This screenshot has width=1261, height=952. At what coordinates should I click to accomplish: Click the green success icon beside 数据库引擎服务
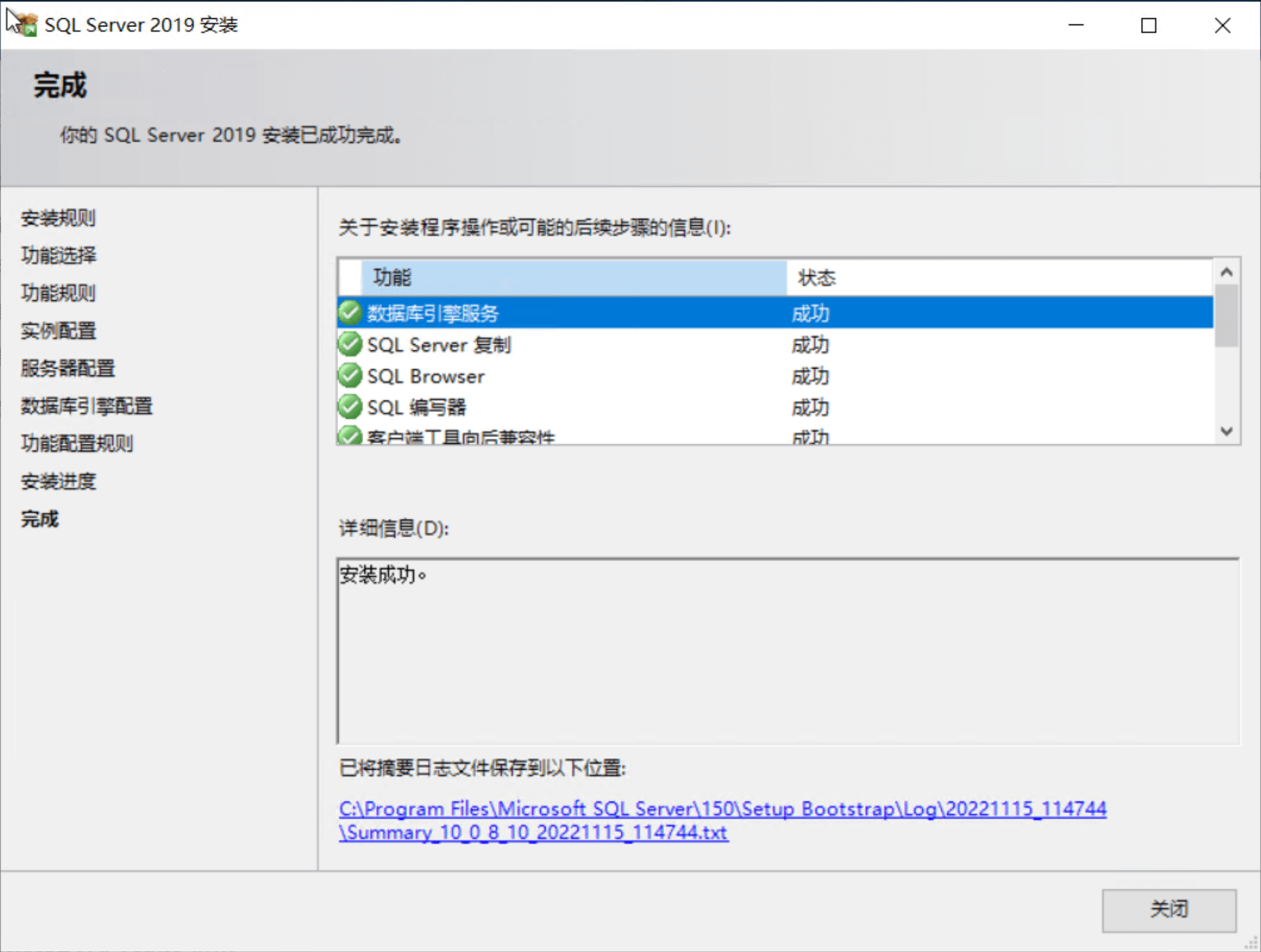pos(350,312)
